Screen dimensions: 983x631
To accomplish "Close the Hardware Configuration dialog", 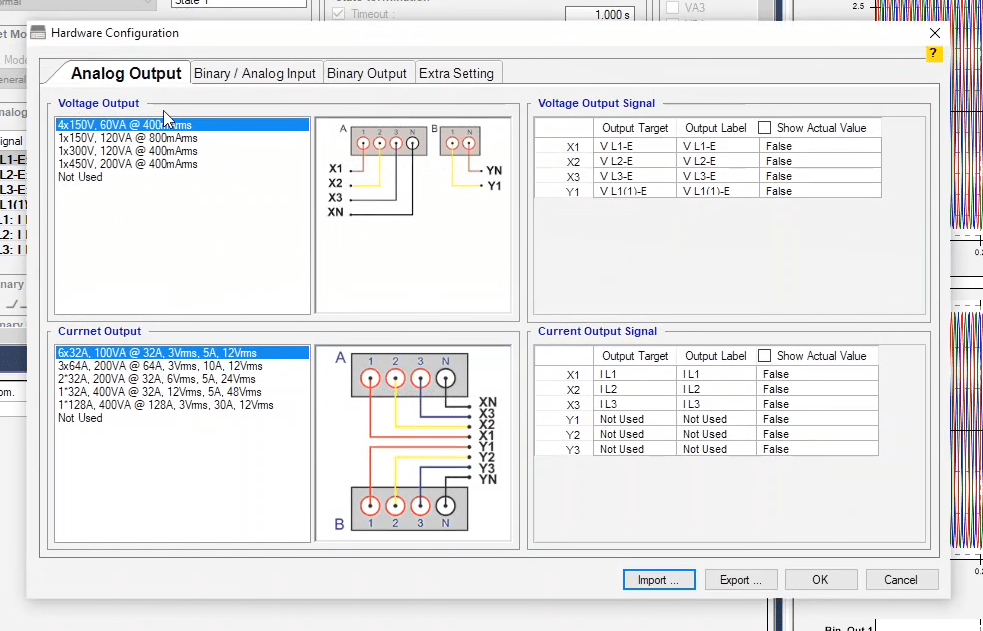I will tap(934, 33).
